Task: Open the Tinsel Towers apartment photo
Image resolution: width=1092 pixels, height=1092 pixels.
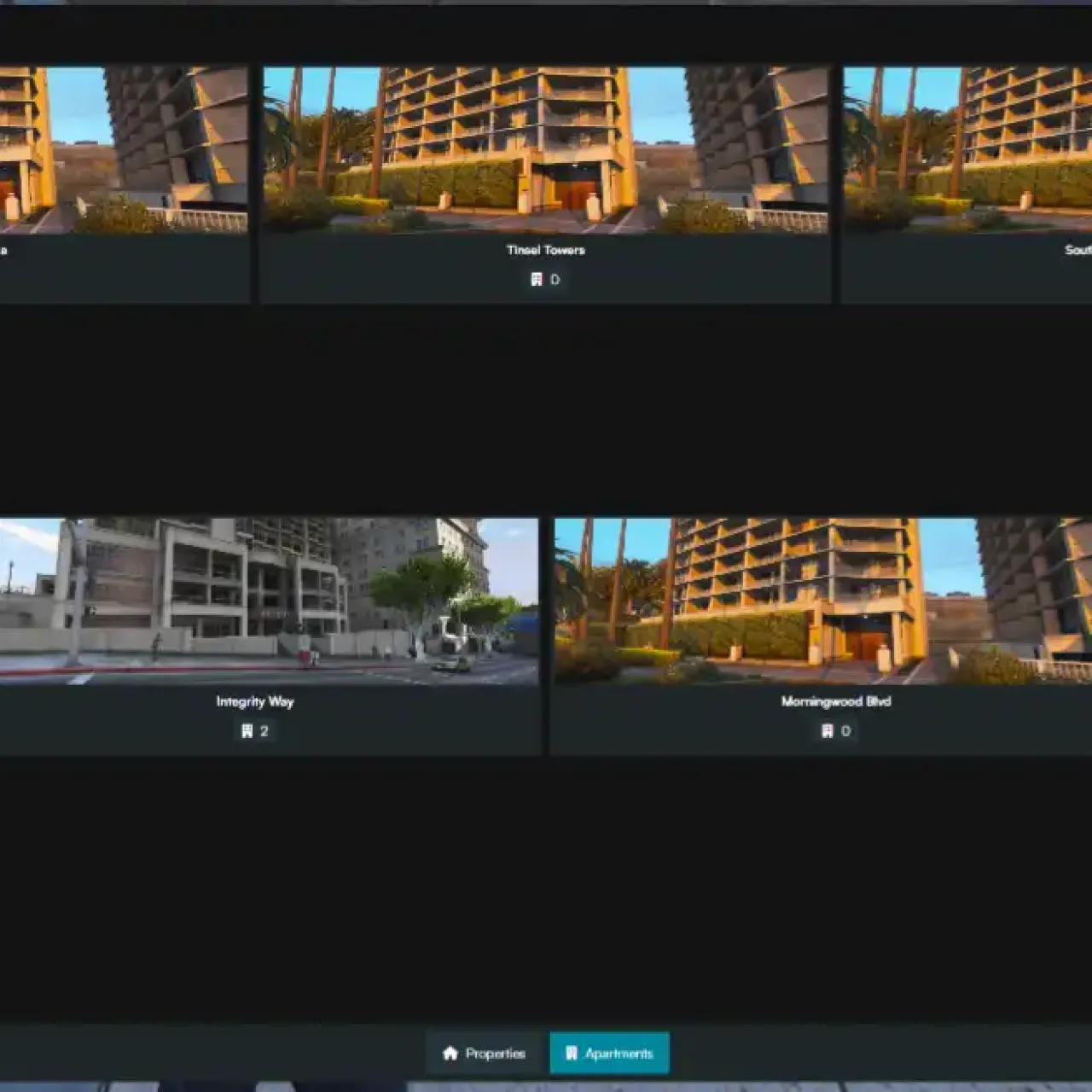Action: 546,150
